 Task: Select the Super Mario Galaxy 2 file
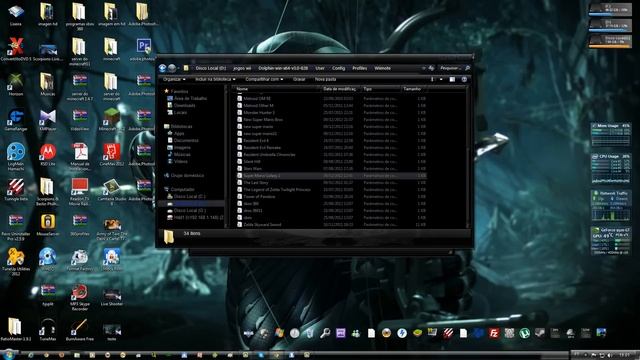click(262, 176)
